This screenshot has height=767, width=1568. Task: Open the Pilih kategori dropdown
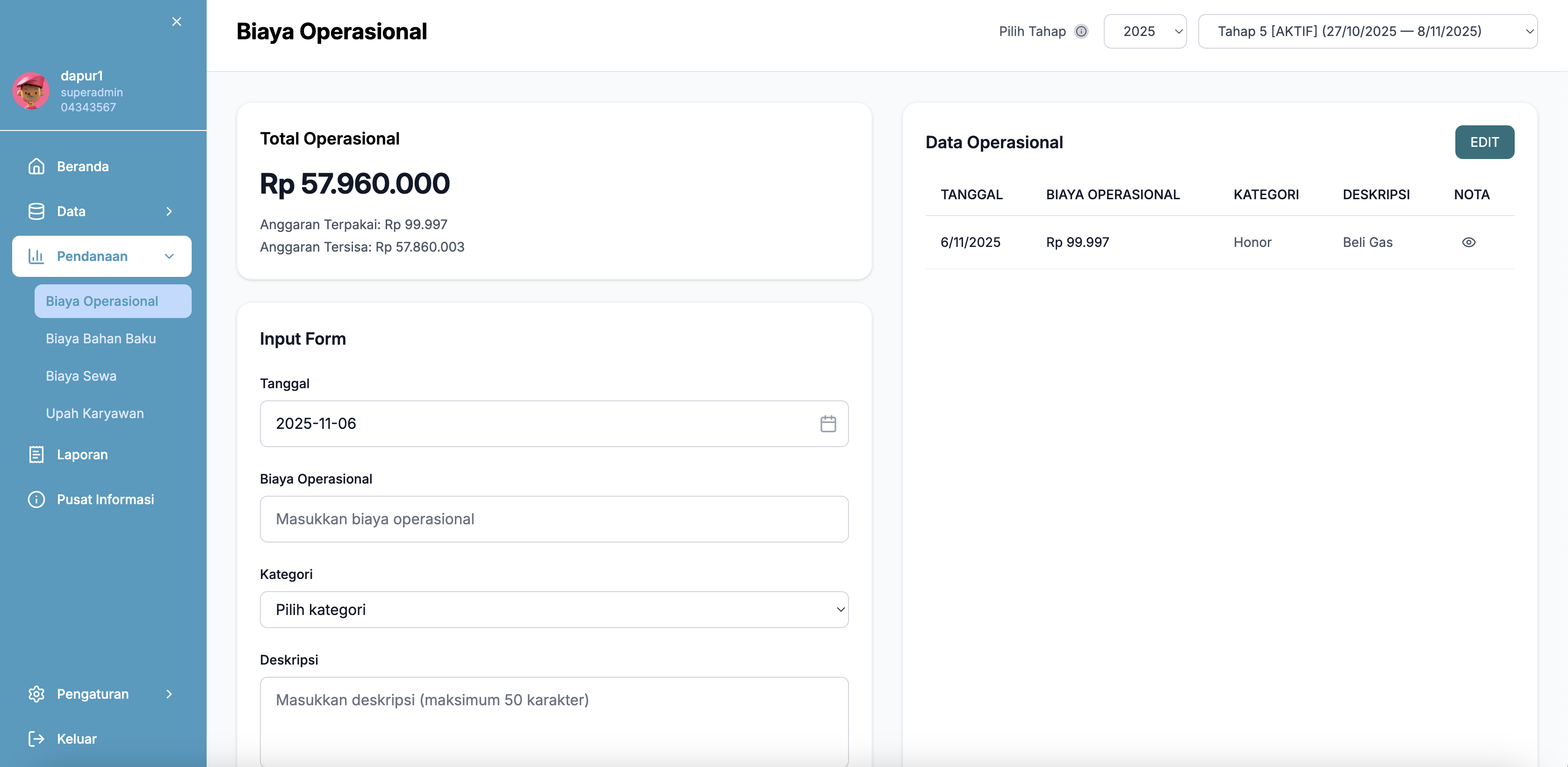point(554,610)
